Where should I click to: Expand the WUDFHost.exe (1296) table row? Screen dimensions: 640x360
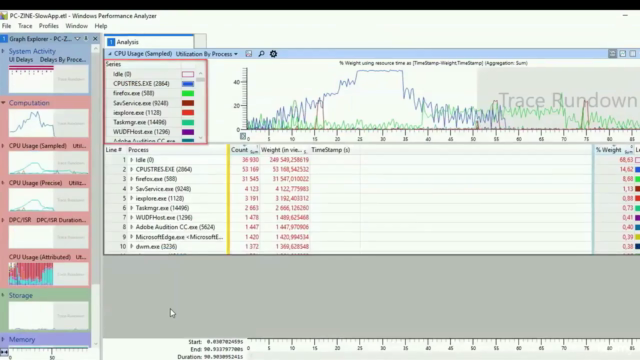tap(131, 218)
